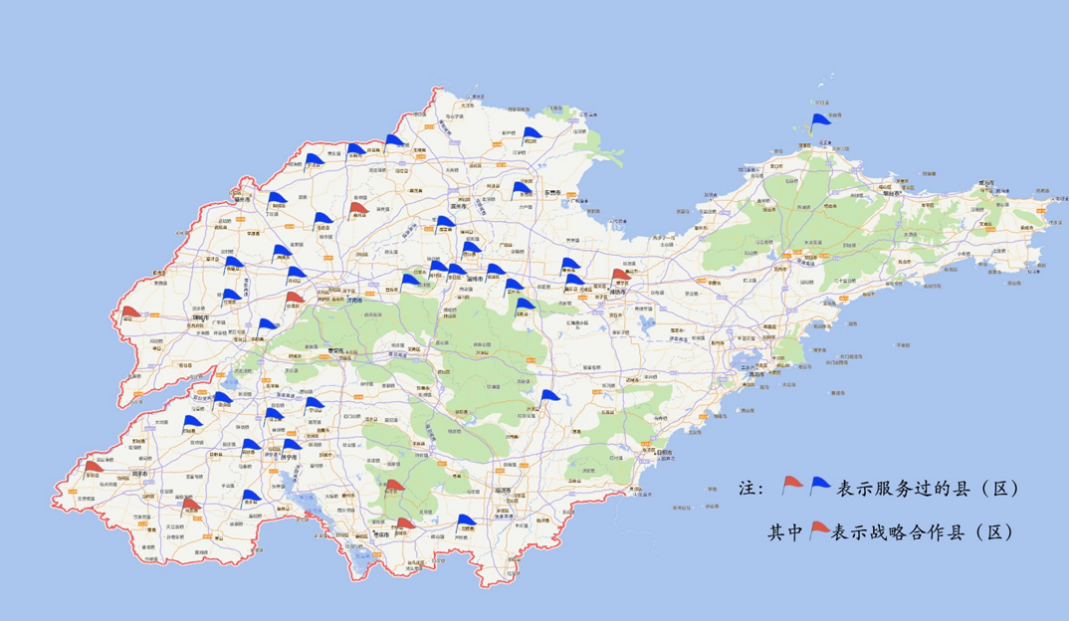The image size is (1069, 621).
Task: Click the blue flag on the island north of Yantai
Action: point(820,120)
